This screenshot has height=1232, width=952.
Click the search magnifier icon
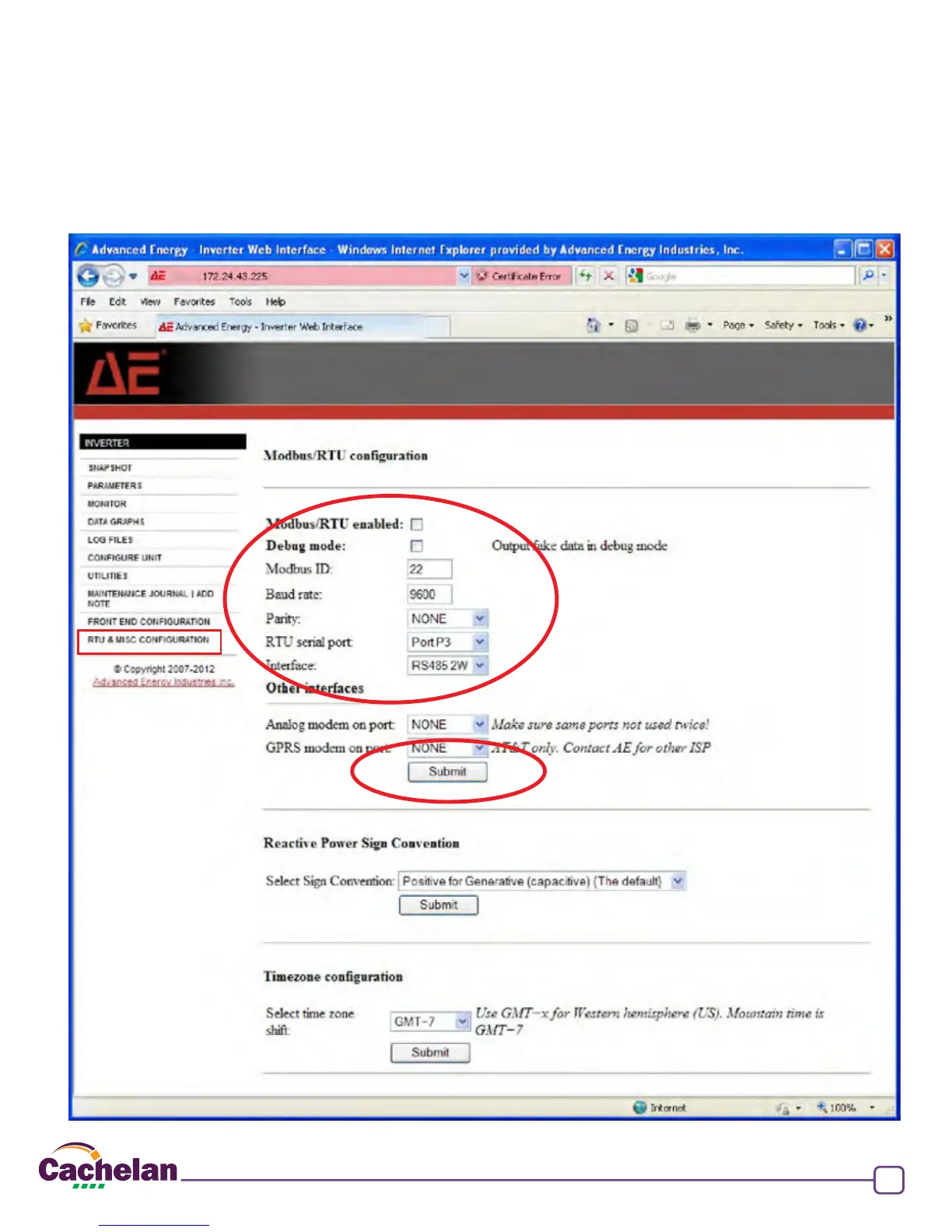pyautogui.click(x=868, y=276)
